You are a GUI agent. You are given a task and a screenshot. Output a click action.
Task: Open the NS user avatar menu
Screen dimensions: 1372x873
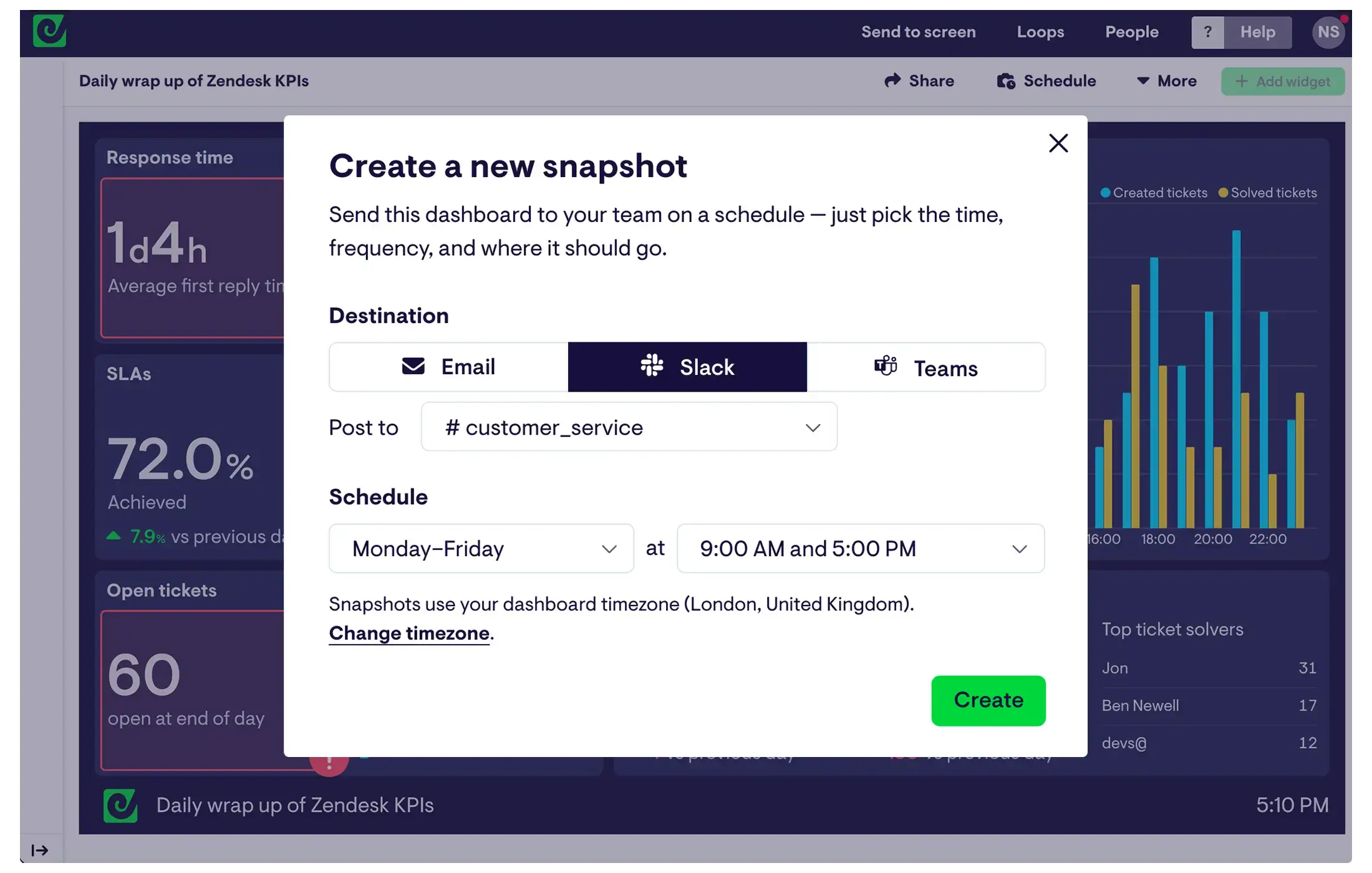click(x=1328, y=32)
